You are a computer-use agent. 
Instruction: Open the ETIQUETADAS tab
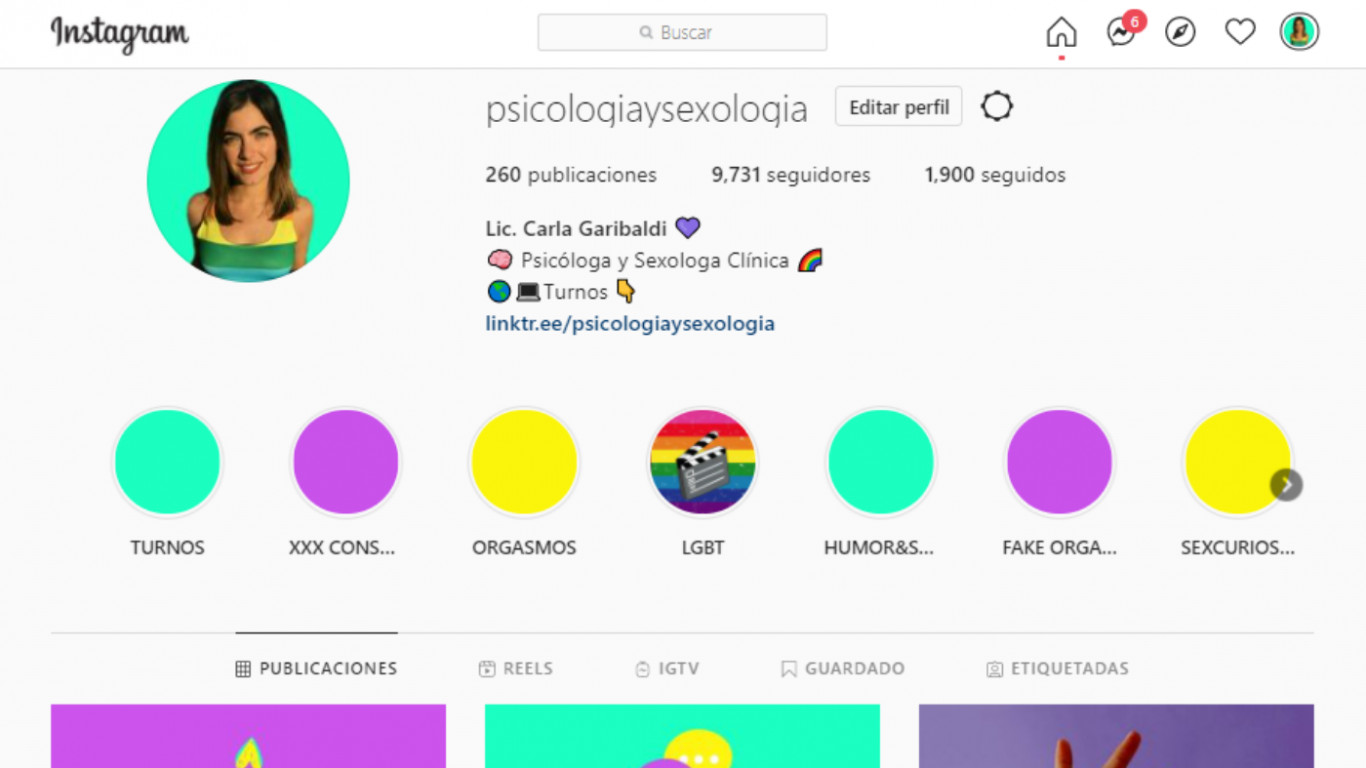tap(1058, 669)
